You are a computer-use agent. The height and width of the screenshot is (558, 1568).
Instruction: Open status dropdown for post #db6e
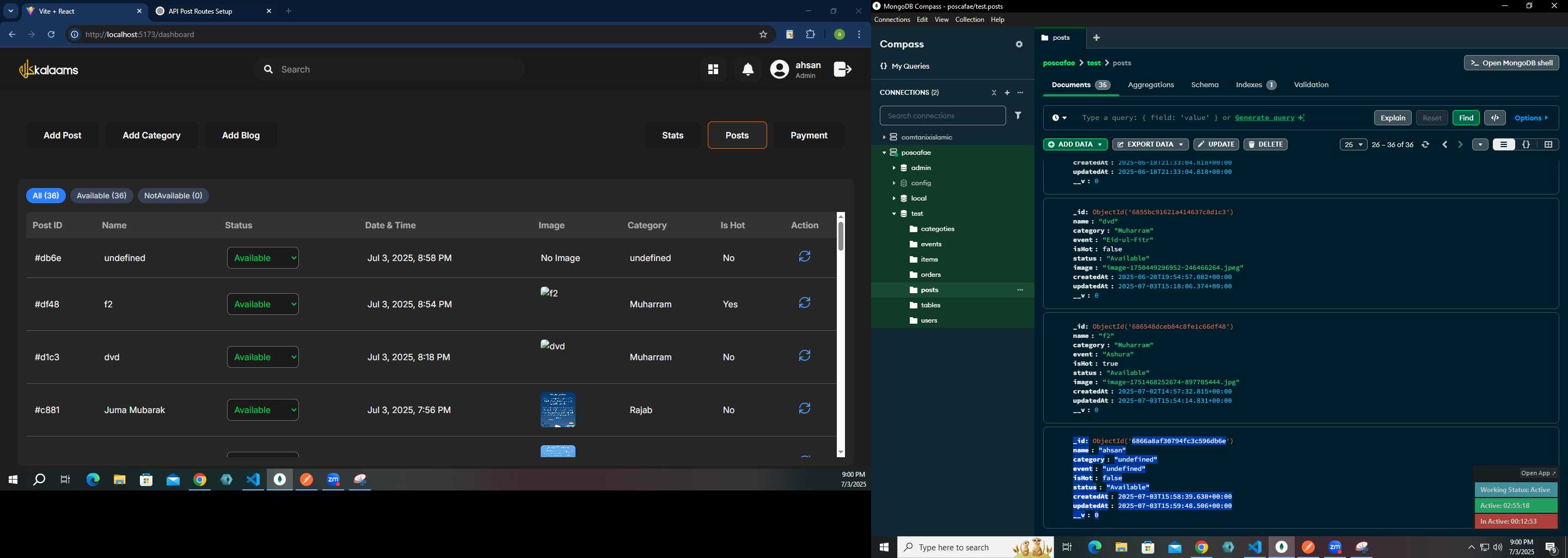coord(263,258)
